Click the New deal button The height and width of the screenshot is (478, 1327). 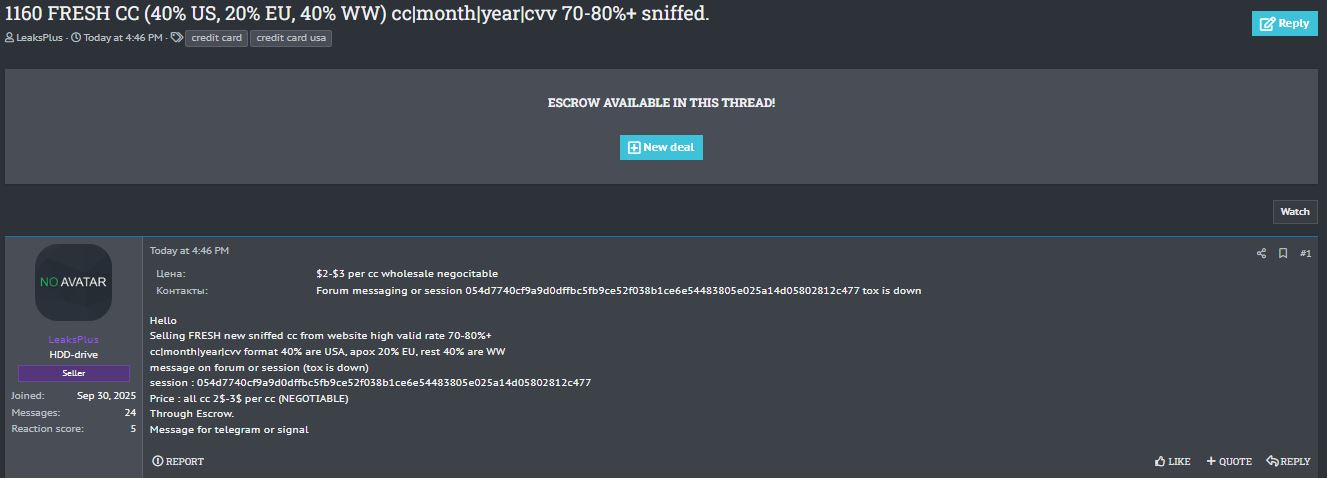point(661,147)
